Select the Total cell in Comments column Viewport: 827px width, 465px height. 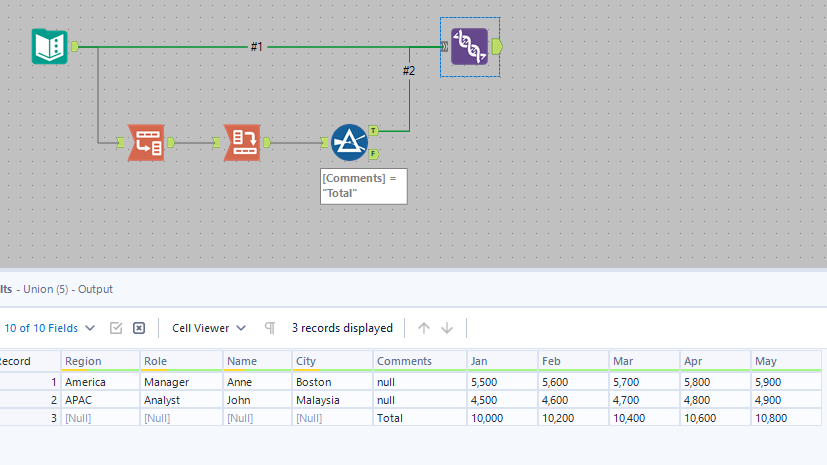tap(420, 418)
